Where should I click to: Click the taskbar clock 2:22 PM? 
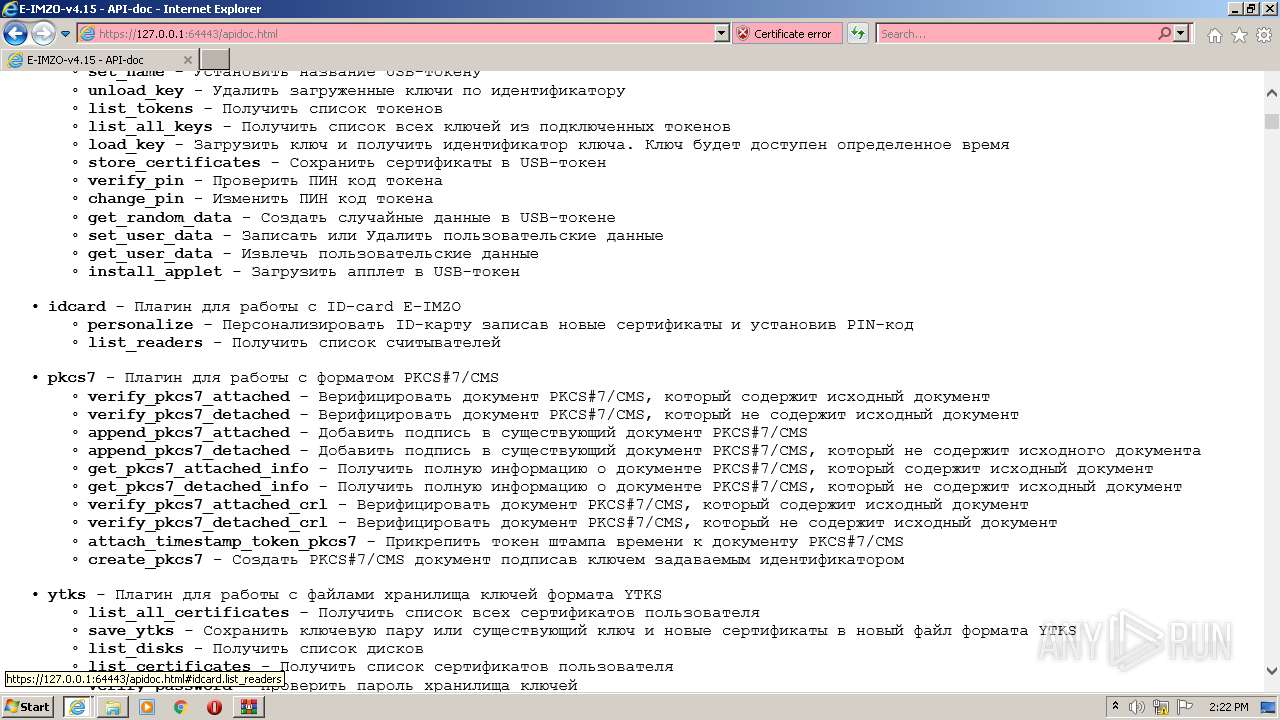click(x=1228, y=707)
